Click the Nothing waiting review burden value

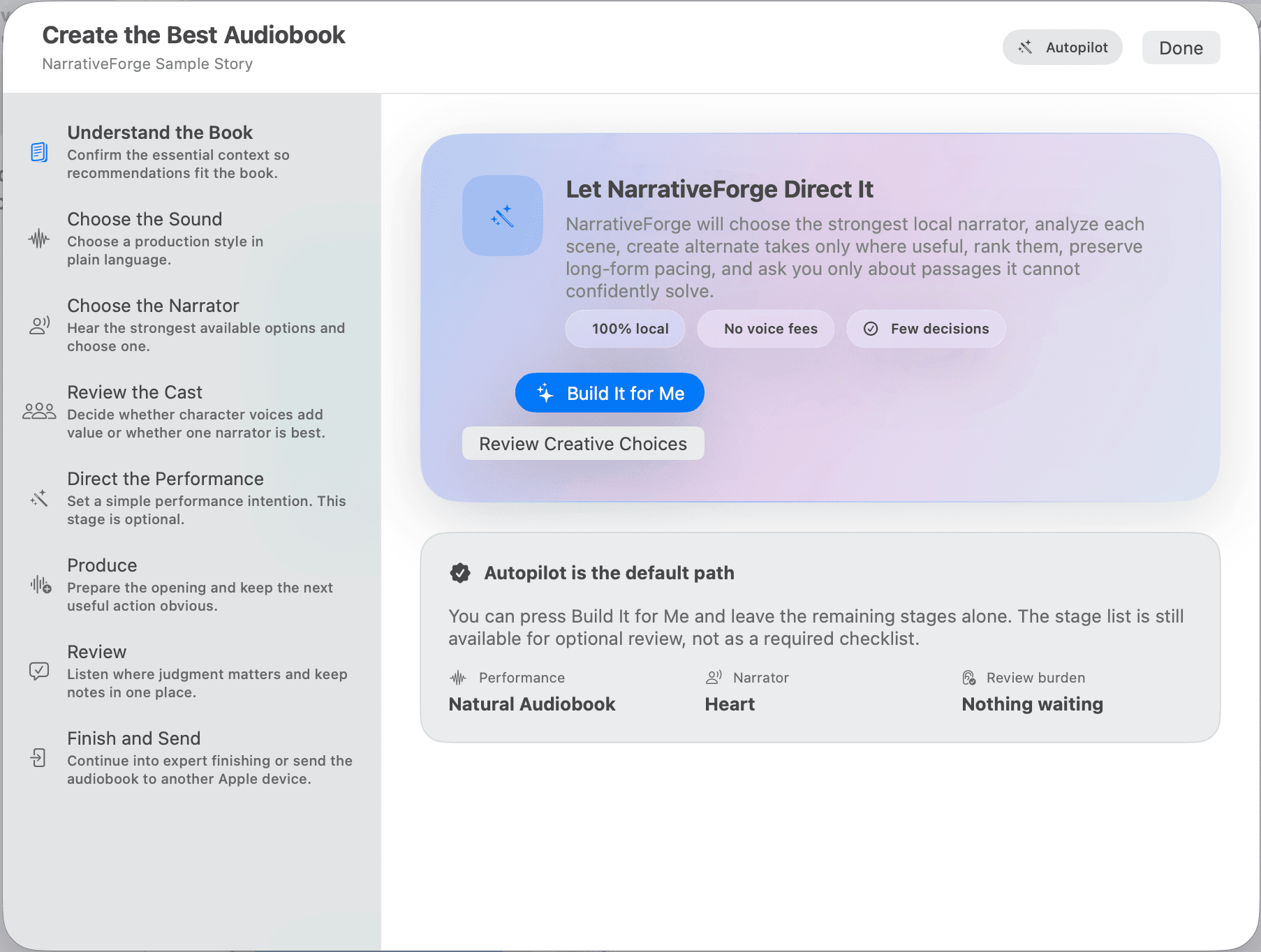(x=1033, y=704)
